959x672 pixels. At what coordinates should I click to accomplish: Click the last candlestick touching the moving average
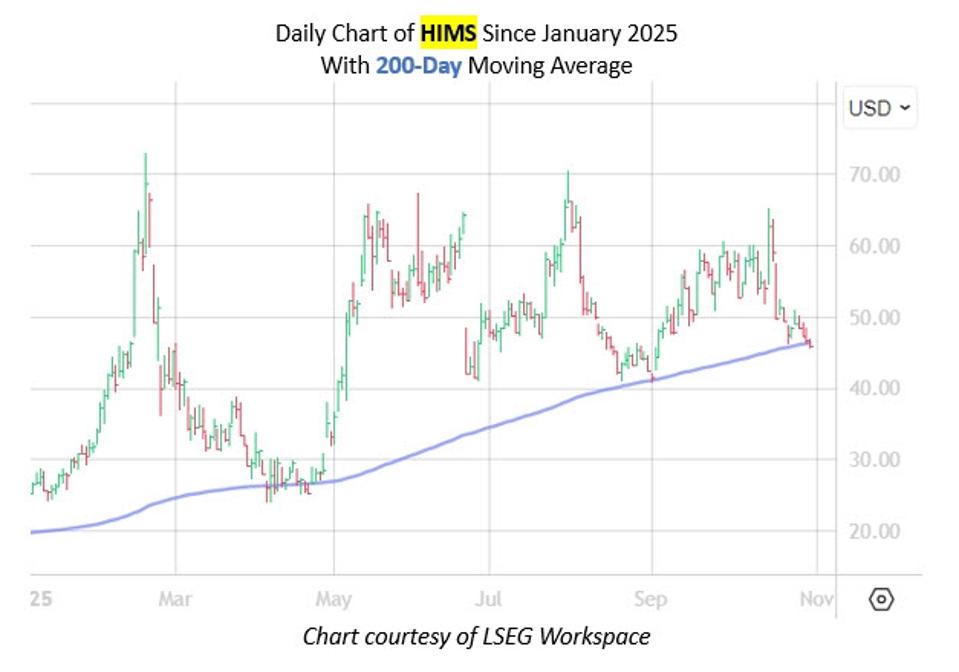[809, 343]
